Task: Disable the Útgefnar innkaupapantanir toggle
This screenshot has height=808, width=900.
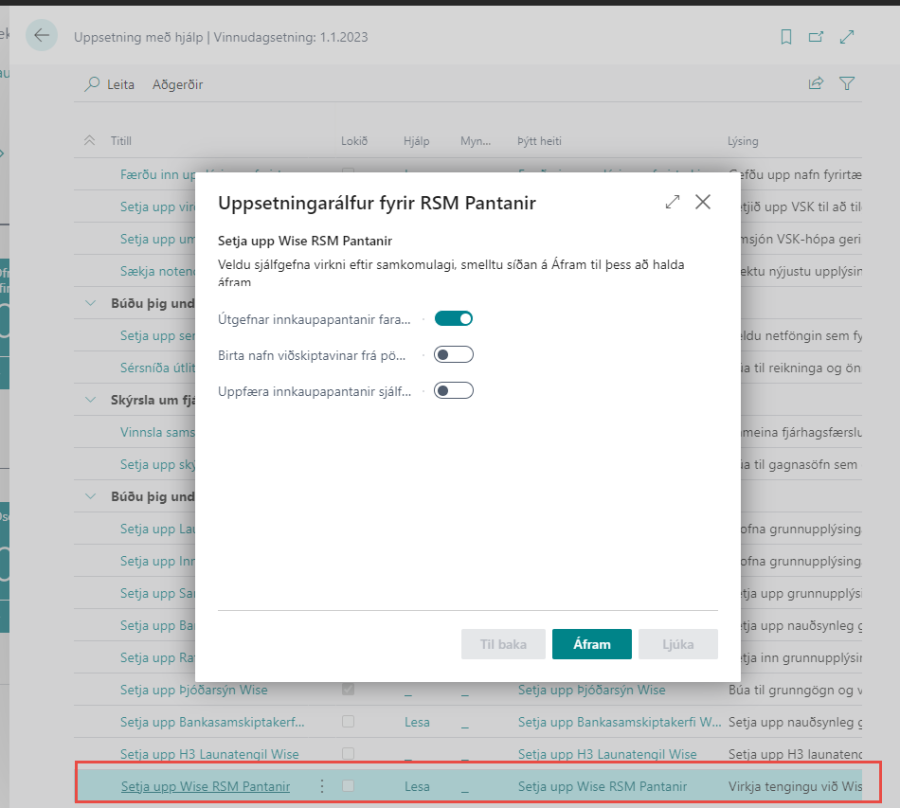Action: (453, 319)
